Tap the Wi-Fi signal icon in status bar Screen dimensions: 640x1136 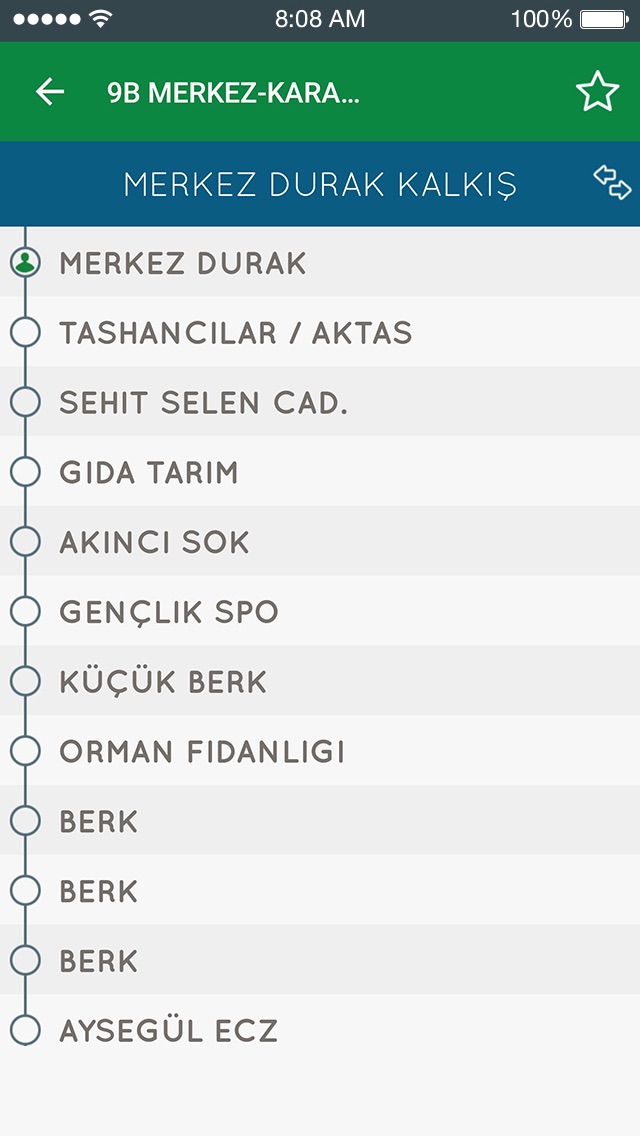coord(100,19)
